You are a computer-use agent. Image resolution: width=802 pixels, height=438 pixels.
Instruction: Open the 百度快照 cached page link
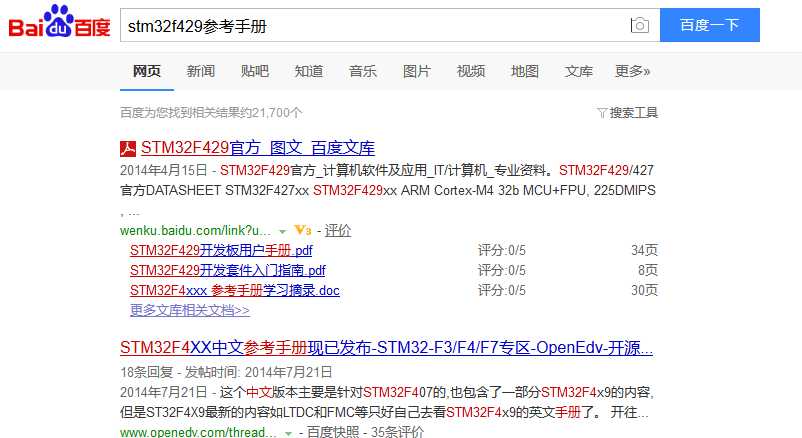tap(333, 432)
